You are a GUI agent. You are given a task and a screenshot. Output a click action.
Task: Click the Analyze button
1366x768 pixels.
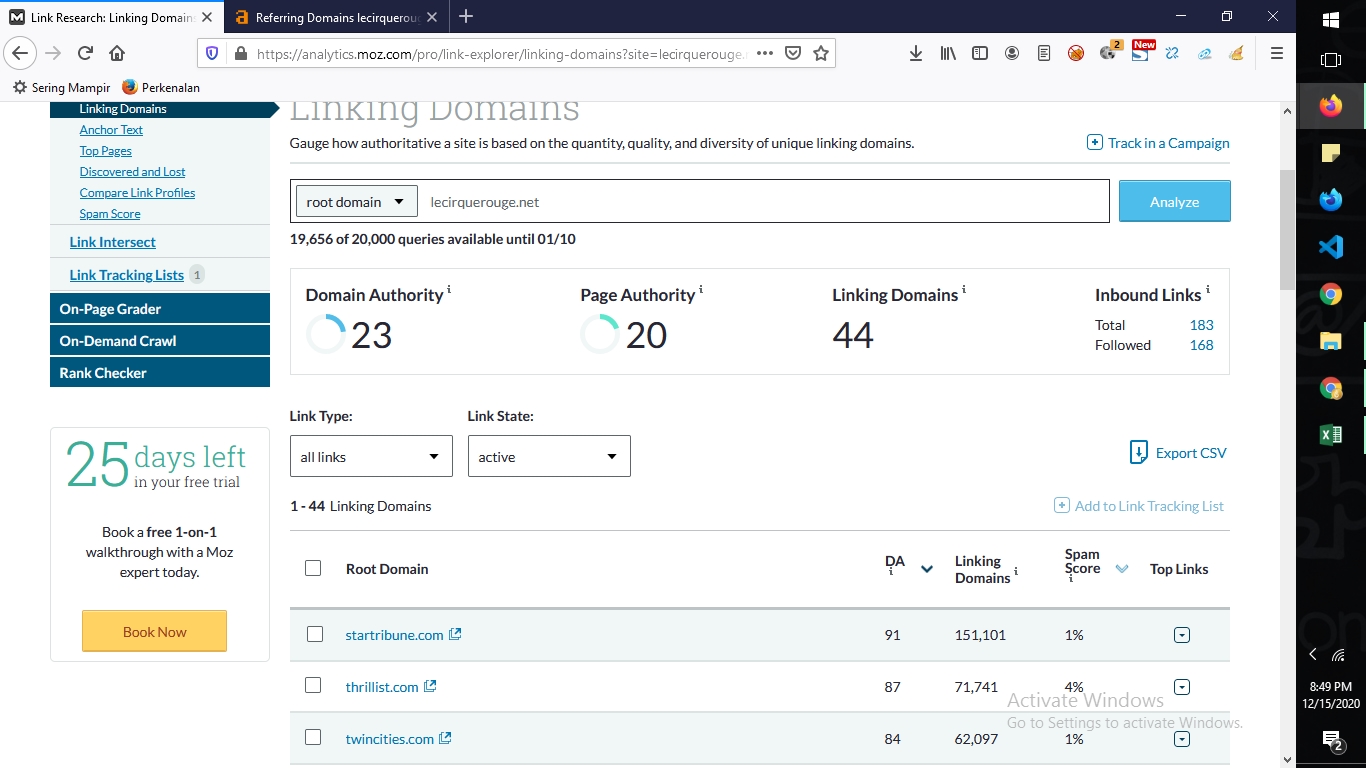pyautogui.click(x=1174, y=201)
